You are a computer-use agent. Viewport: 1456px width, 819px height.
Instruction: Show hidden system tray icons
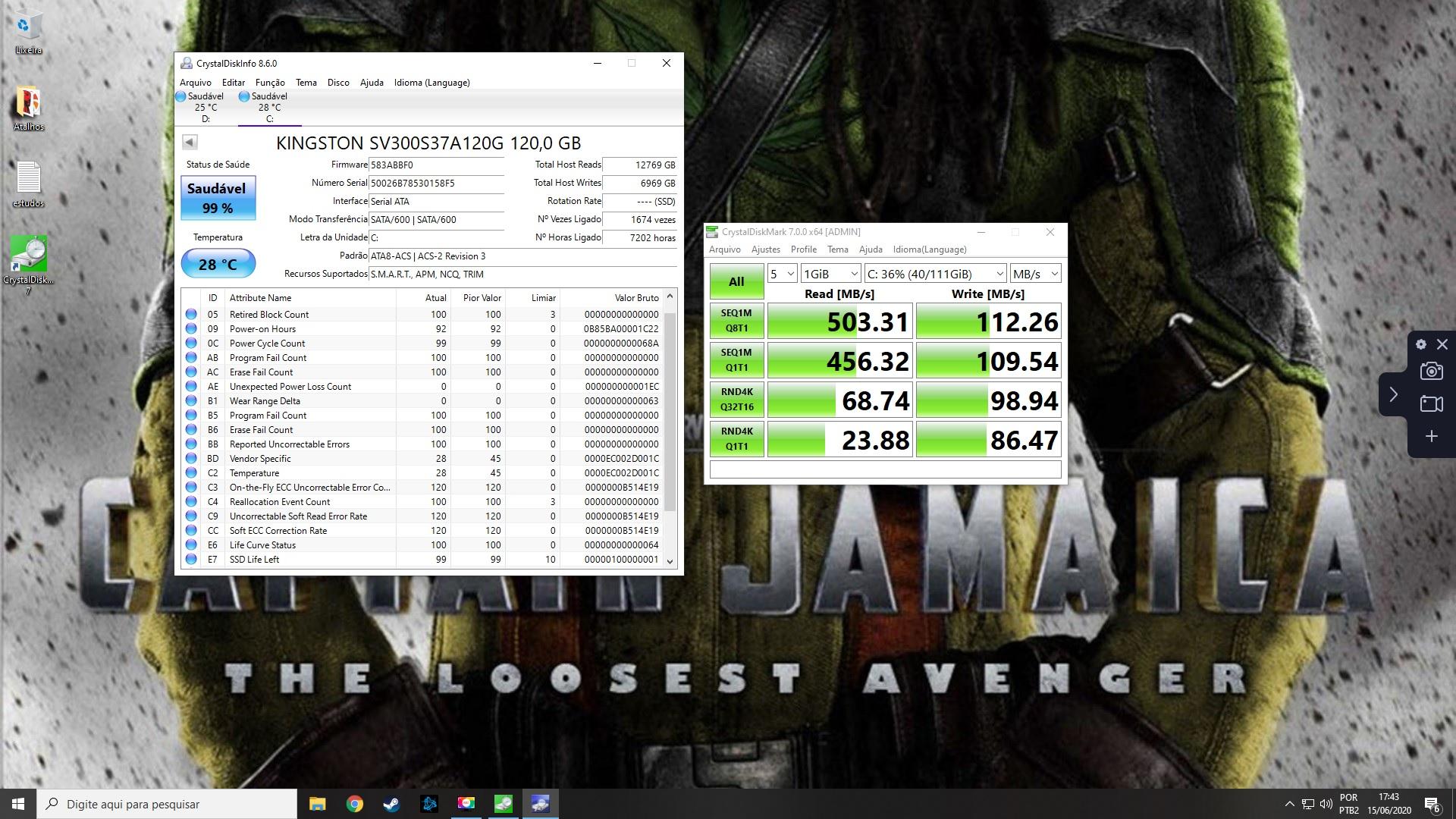[x=1289, y=804]
